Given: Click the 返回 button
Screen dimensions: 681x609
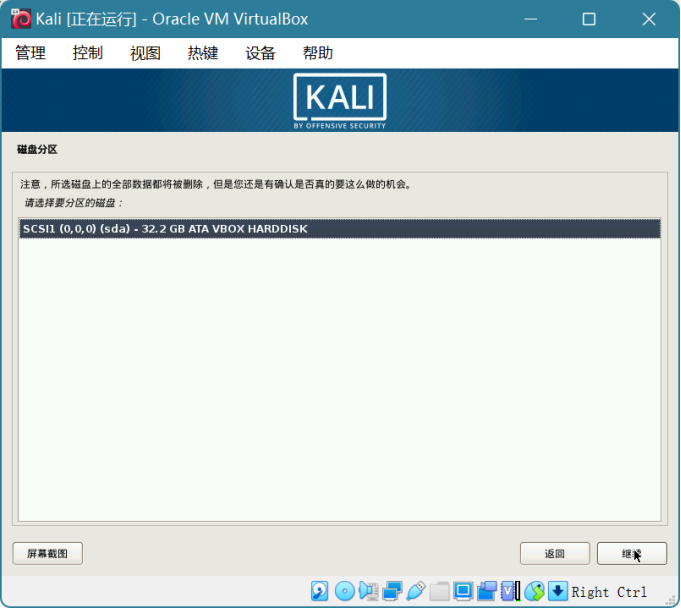Looking at the screenshot, I should tap(555, 553).
